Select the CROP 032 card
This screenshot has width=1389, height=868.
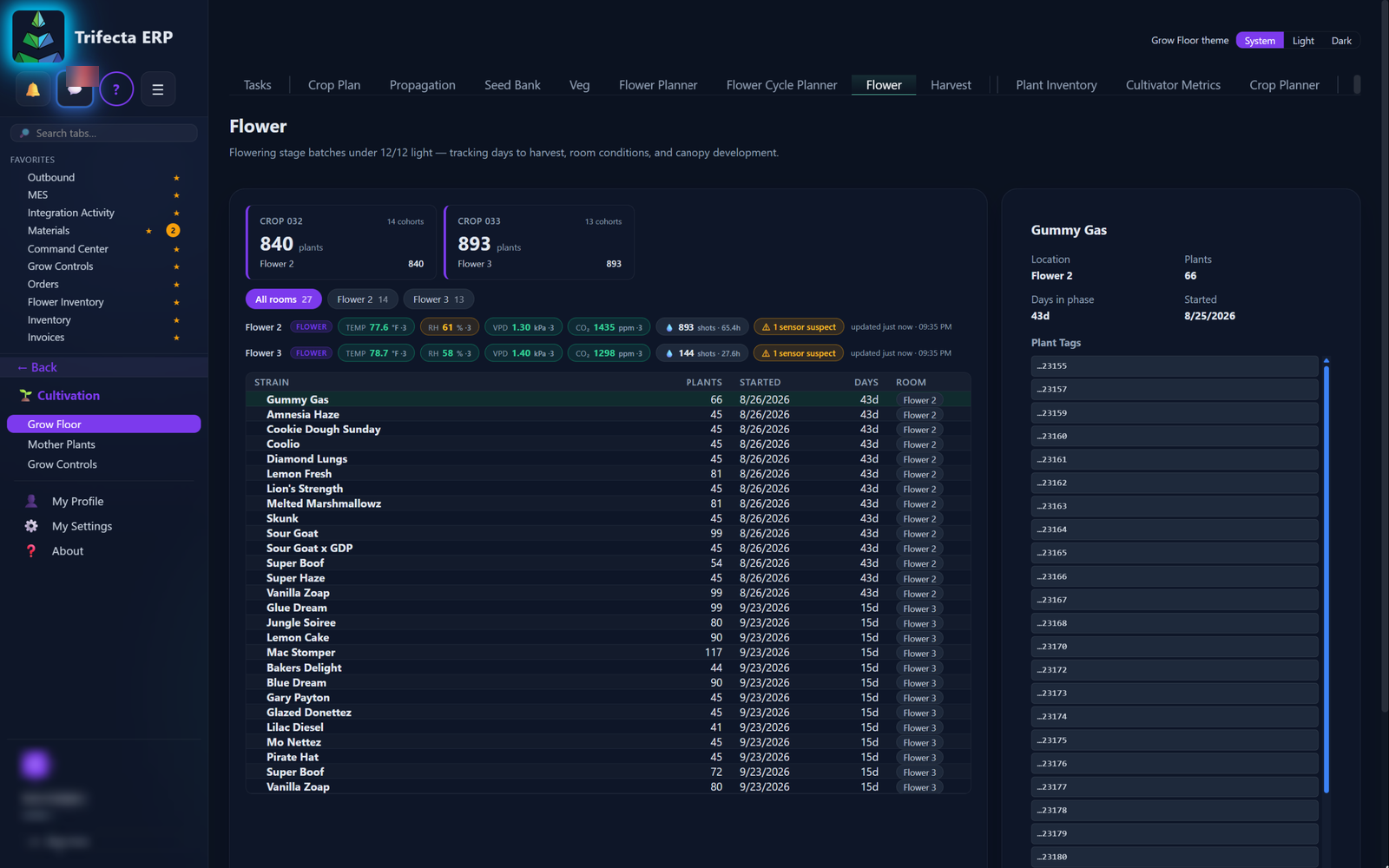click(342, 242)
